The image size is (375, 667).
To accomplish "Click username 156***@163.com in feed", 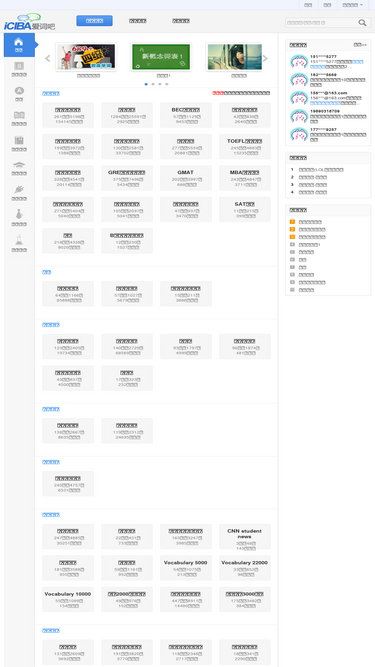I will click(x=329, y=93).
